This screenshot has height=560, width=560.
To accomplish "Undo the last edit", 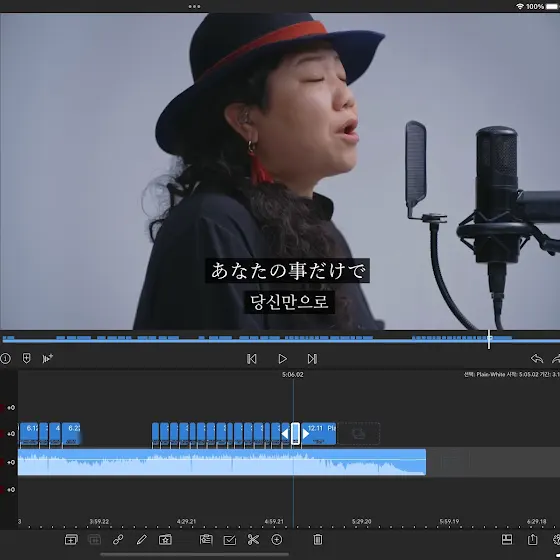I will pos(537,358).
